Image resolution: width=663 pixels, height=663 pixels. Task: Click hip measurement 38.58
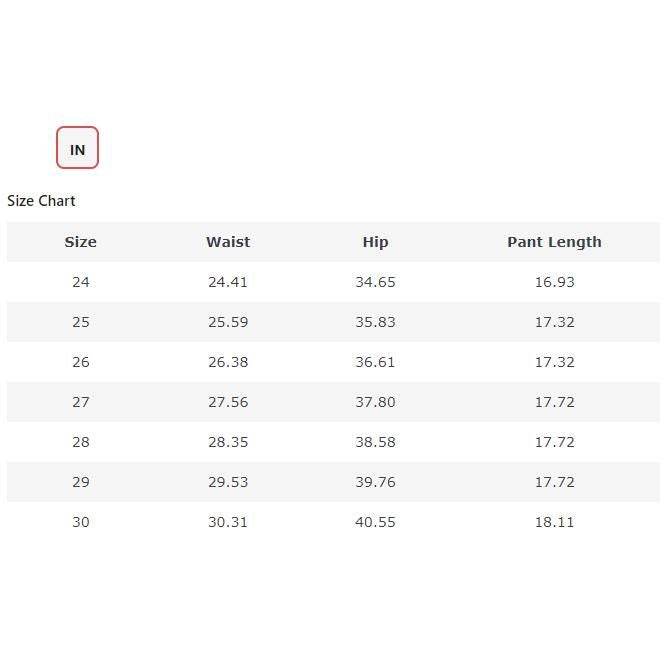[375, 442]
